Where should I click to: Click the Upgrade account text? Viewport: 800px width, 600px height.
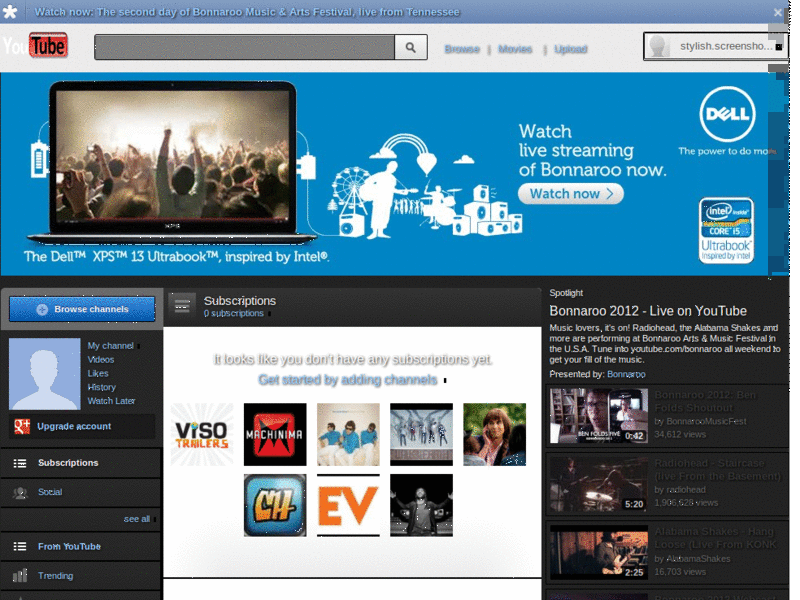74,426
